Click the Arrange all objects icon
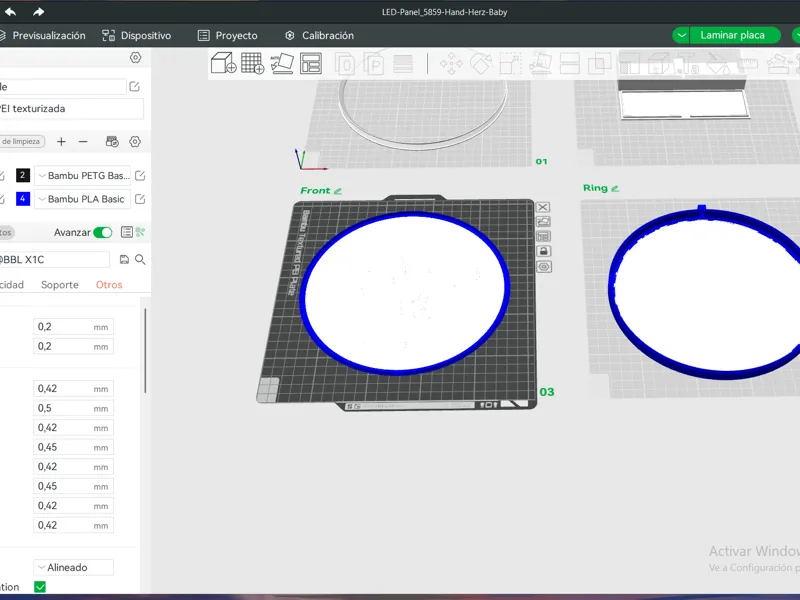The image size is (800, 600). pyautogui.click(x=311, y=63)
